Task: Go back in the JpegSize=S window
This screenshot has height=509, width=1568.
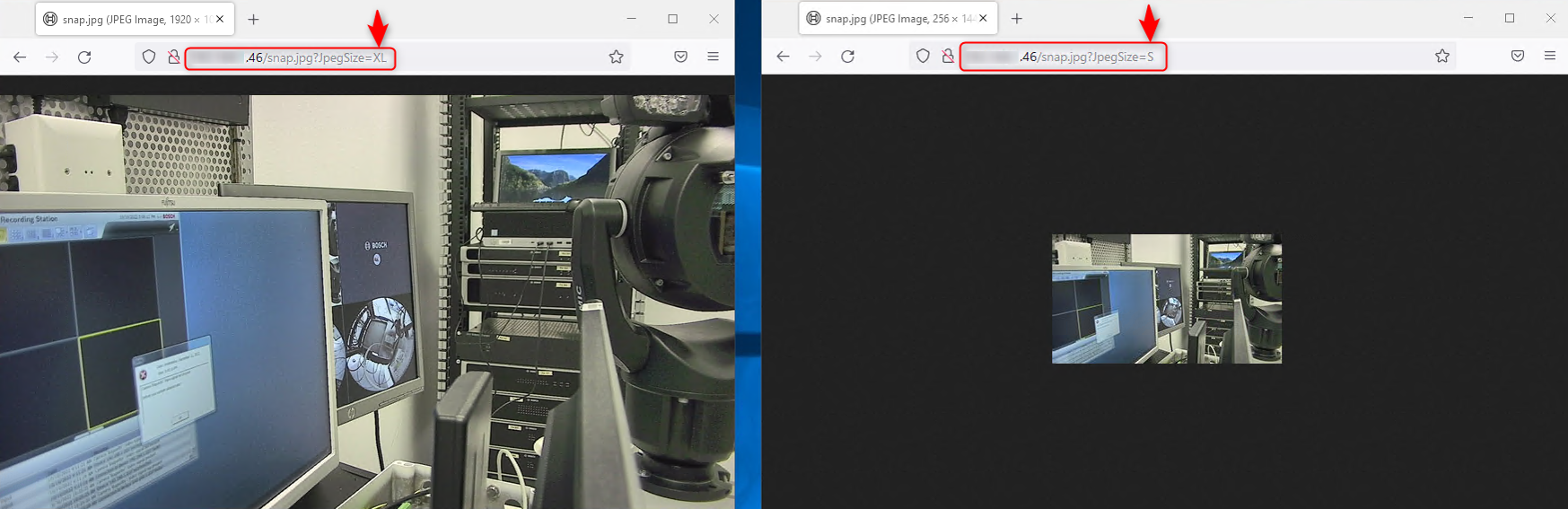Action: 783,57
